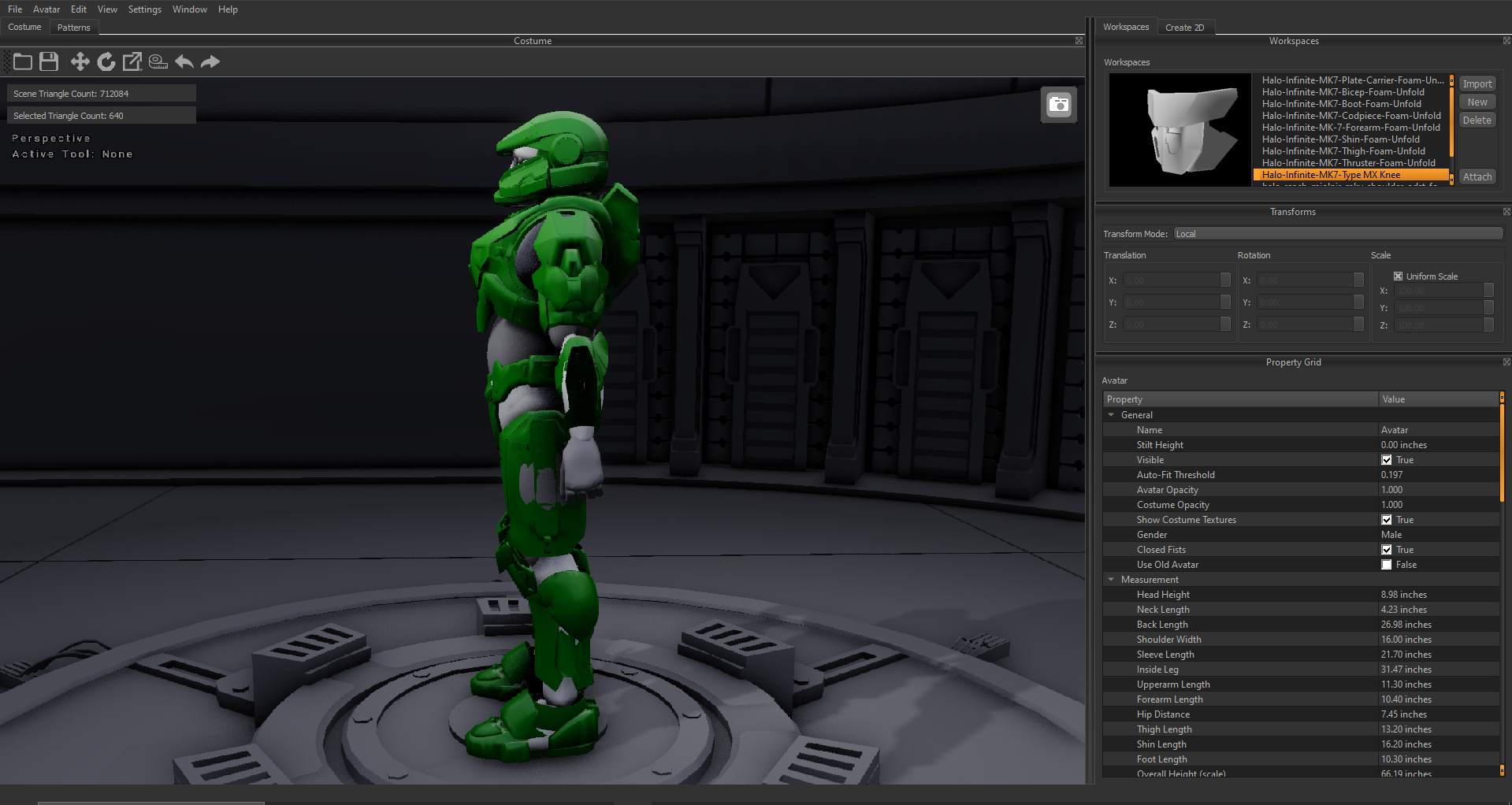Edit the Stilt Height value

coord(1439,445)
